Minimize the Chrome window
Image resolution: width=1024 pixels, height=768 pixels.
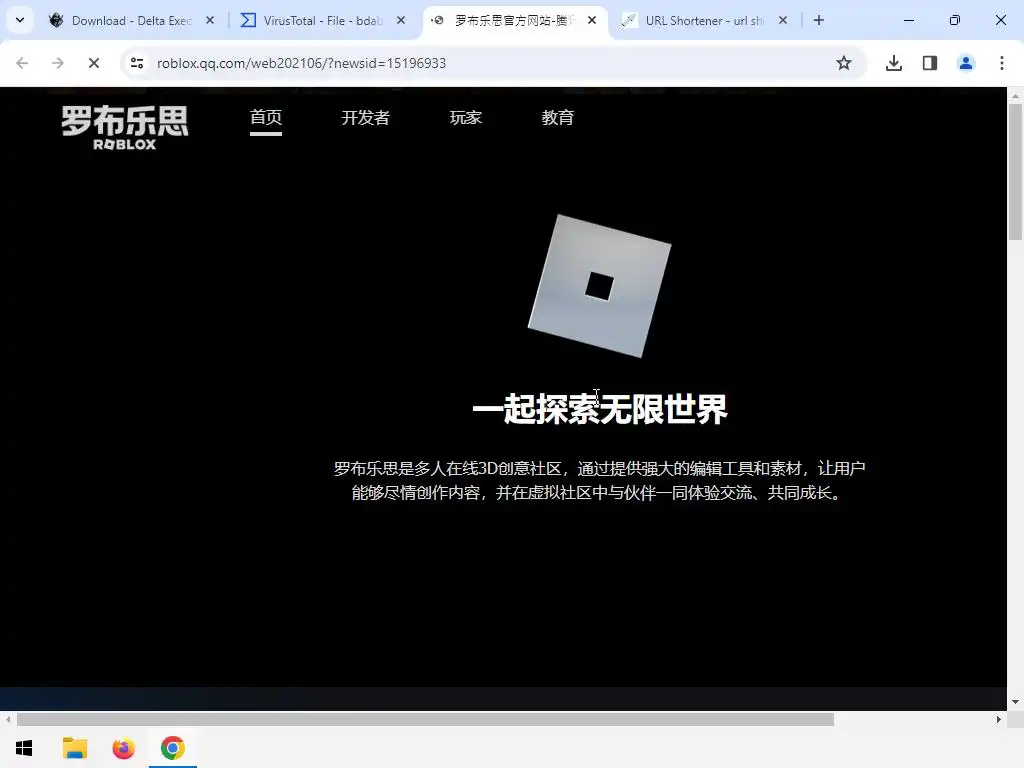[x=908, y=20]
